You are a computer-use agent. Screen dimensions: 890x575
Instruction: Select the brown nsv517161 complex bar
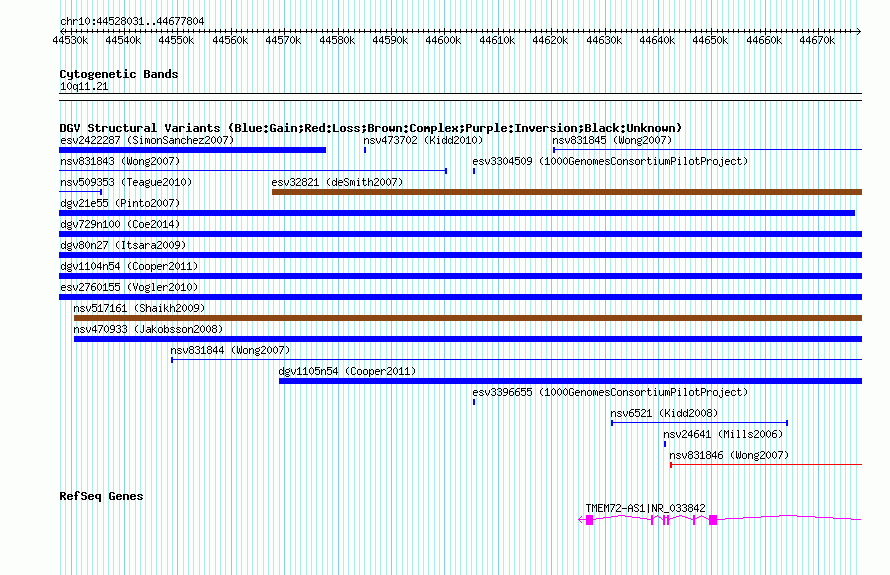pyautogui.click(x=468, y=318)
